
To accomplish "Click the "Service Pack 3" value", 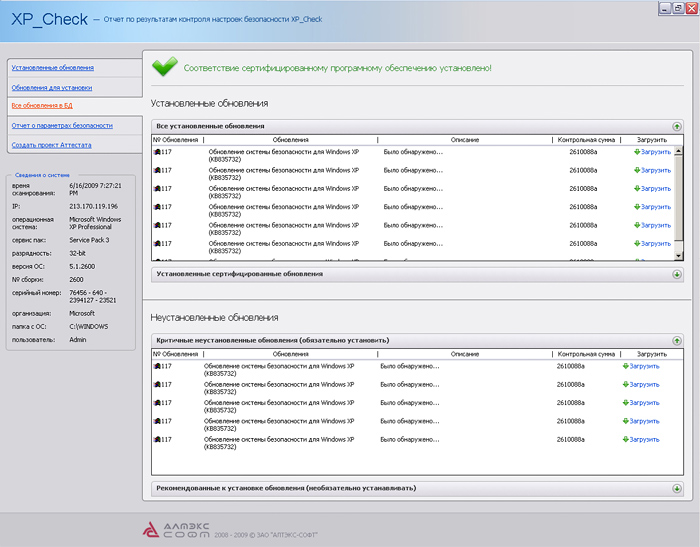I will click(89, 240).
